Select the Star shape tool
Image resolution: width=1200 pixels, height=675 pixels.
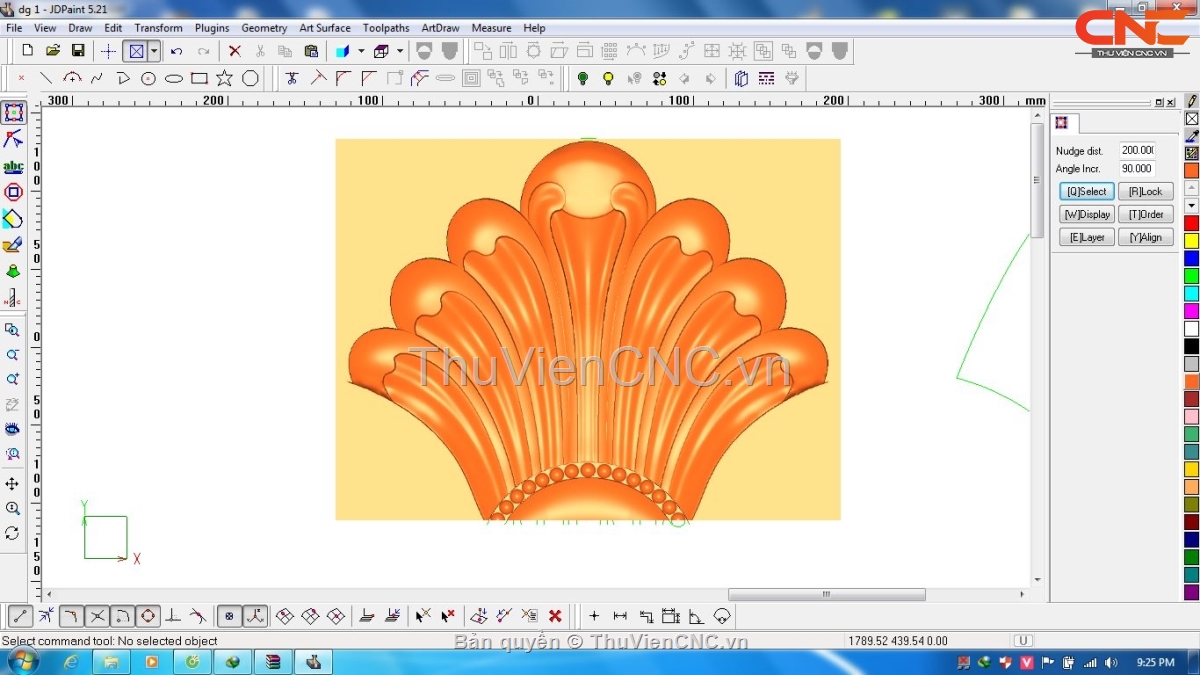point(224,78)
